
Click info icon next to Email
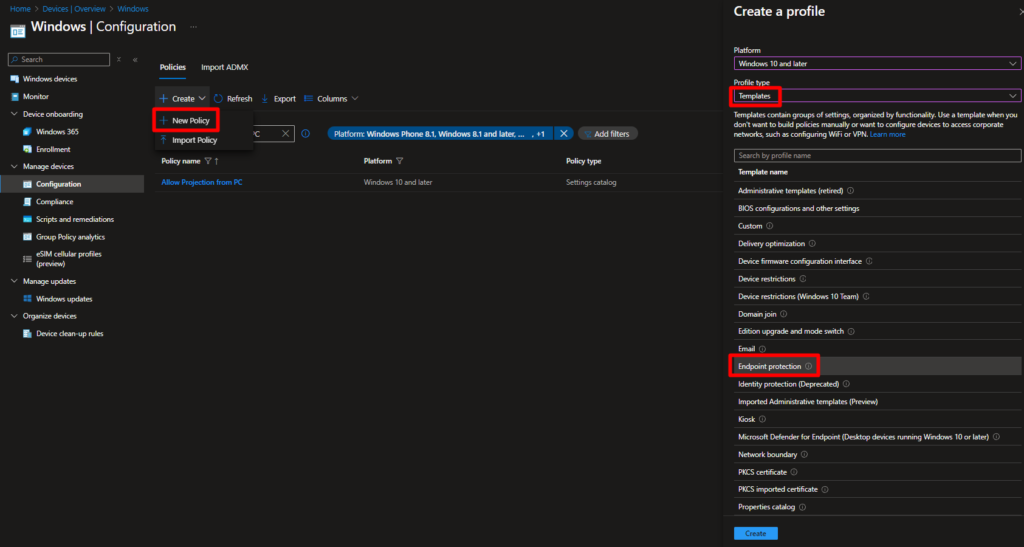762,349
